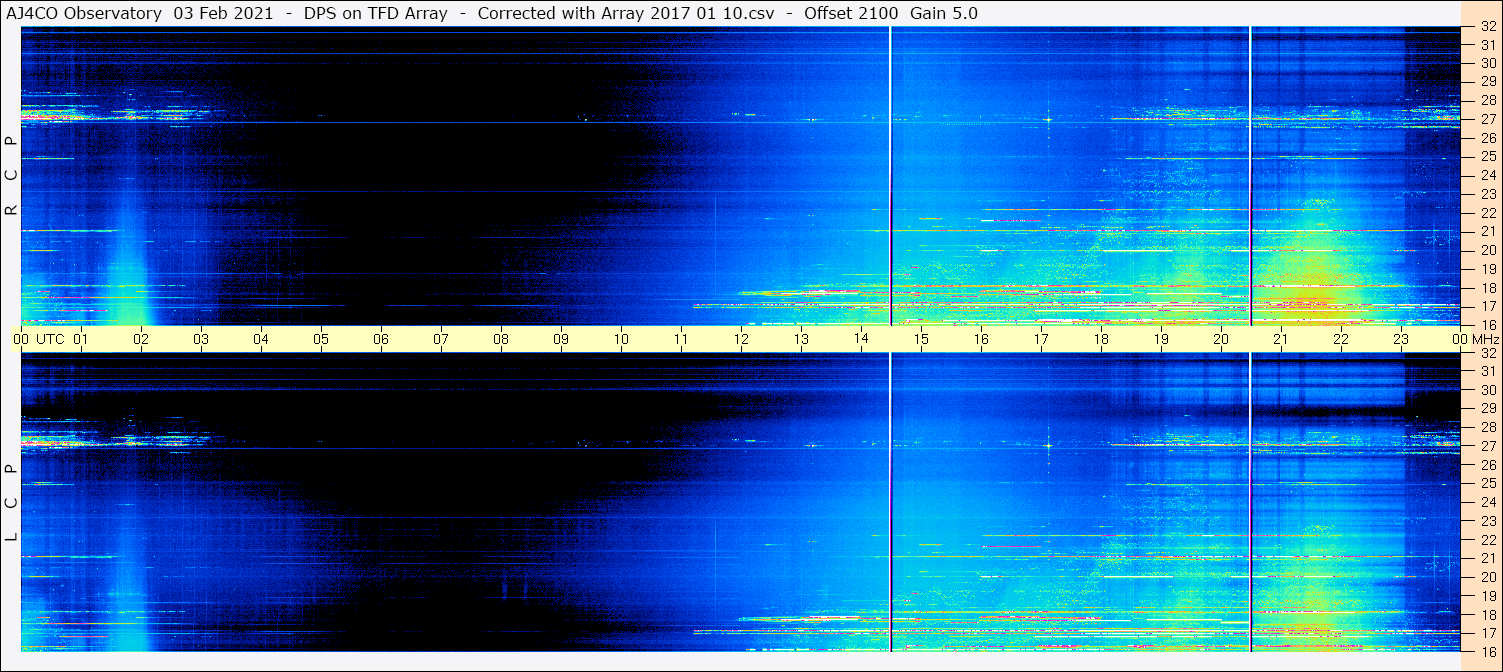1503x672 pixels.
Task: Select hour 19 on the time axis
Action: coord(1161,339)
